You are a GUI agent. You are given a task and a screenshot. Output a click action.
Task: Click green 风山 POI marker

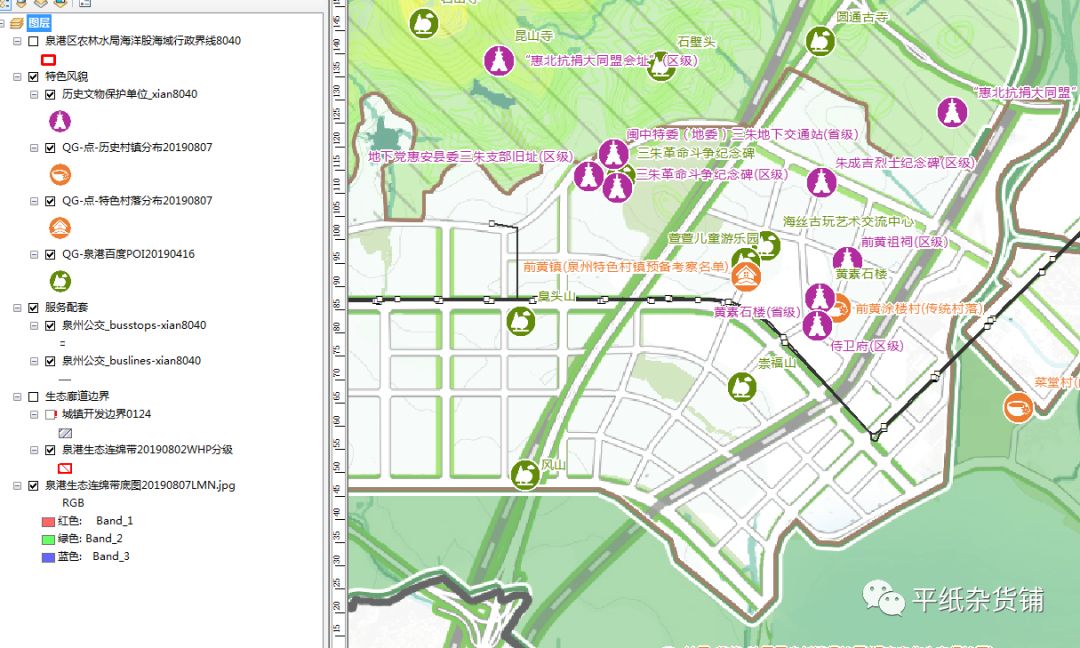click(525, 475)
